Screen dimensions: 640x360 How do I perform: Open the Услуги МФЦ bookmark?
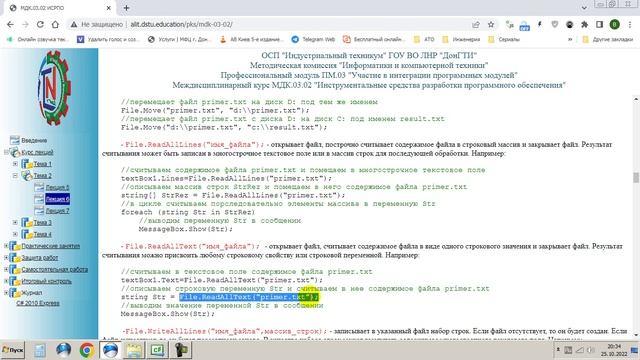(x=180, y=39)
